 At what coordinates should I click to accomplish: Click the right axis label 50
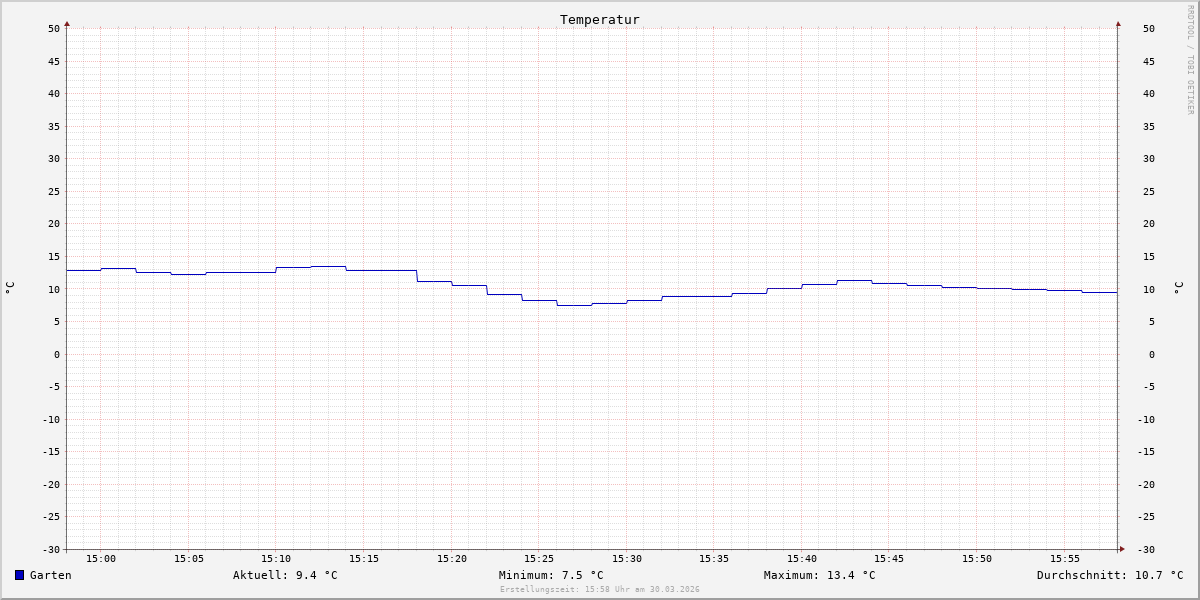click(x=1149, y=28)
